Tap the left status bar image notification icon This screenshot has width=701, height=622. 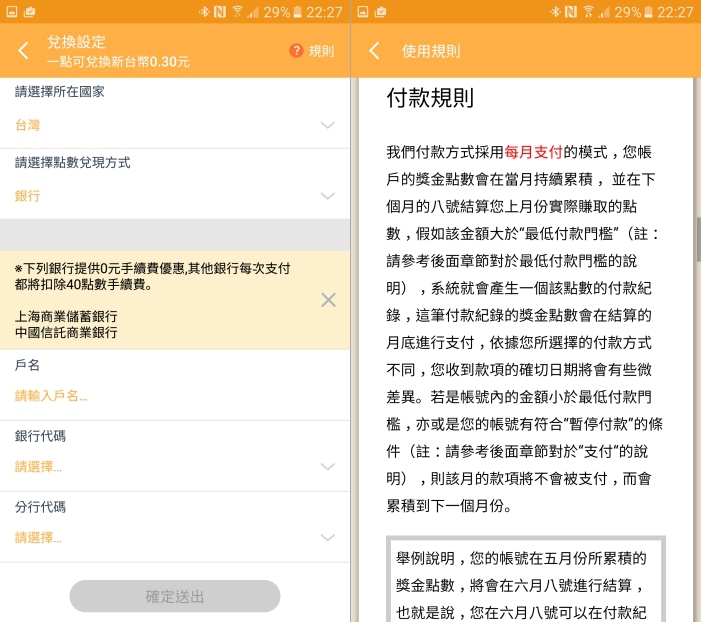(x=12, y=12)
